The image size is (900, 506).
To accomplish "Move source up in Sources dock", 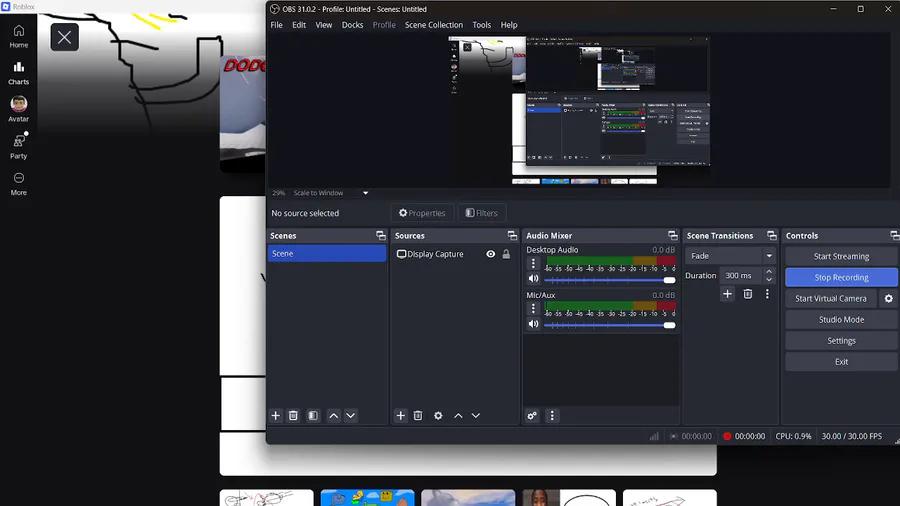I will 458,415.
